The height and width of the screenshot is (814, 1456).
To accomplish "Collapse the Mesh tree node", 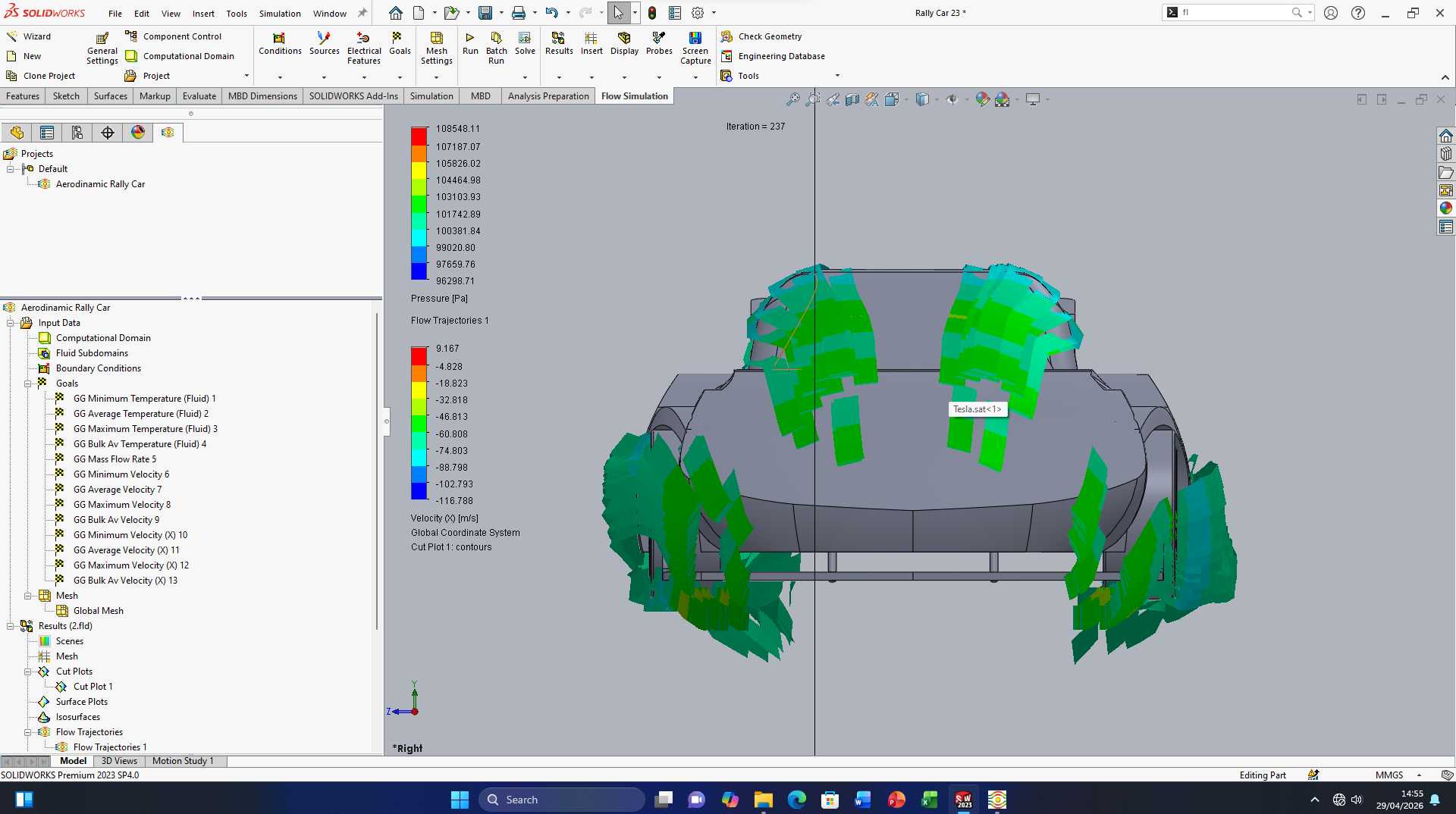I will pos(28,596).
